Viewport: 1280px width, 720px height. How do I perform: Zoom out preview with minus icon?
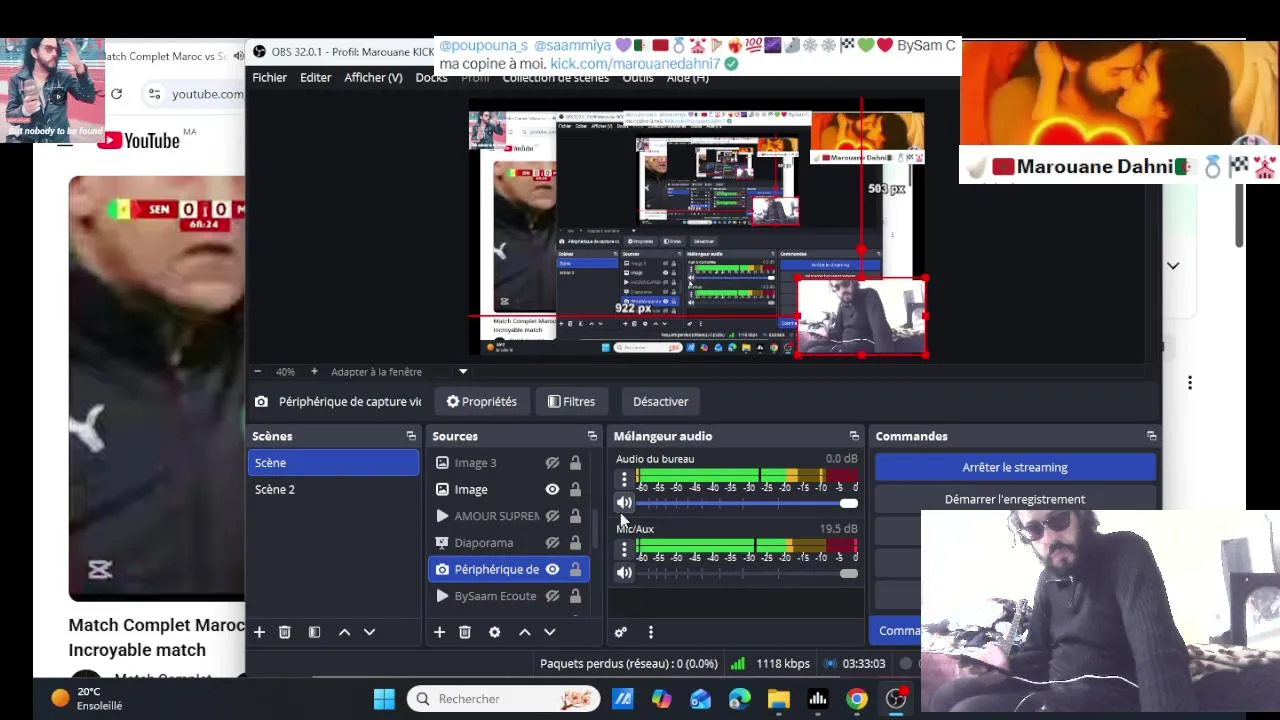[257, 371]
